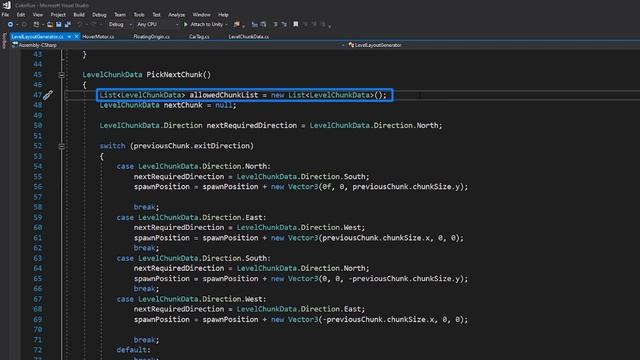640x360 pixels.
Task: Click the Open File folder icon
Action: (50, 24)
